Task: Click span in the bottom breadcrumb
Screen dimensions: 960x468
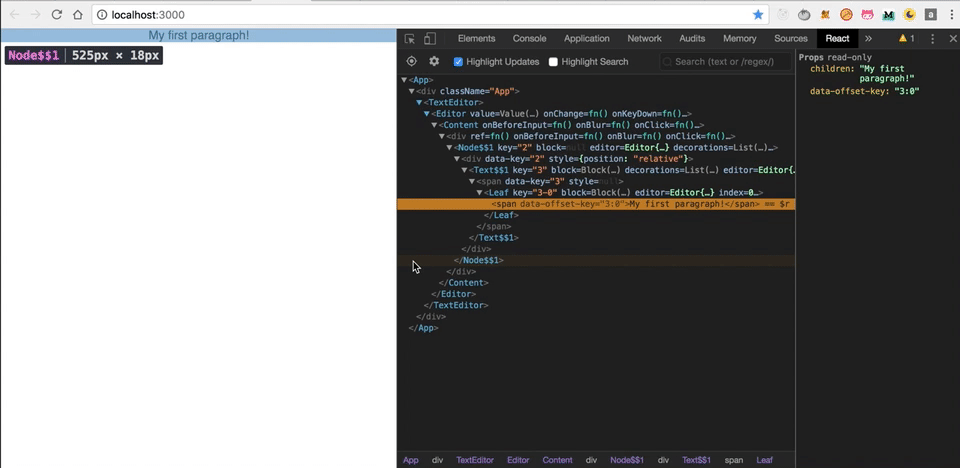Action: [x=733, y=460]
